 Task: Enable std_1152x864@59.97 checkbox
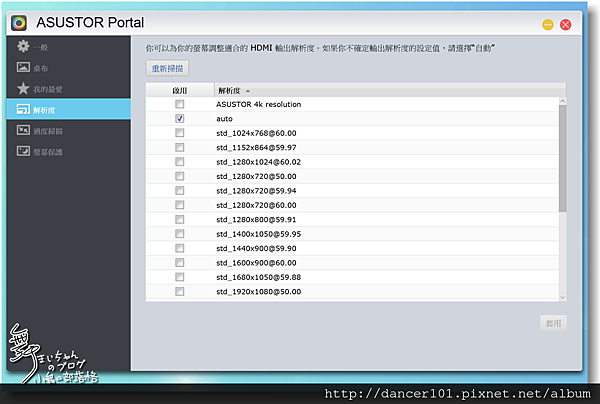coord(179,147)
